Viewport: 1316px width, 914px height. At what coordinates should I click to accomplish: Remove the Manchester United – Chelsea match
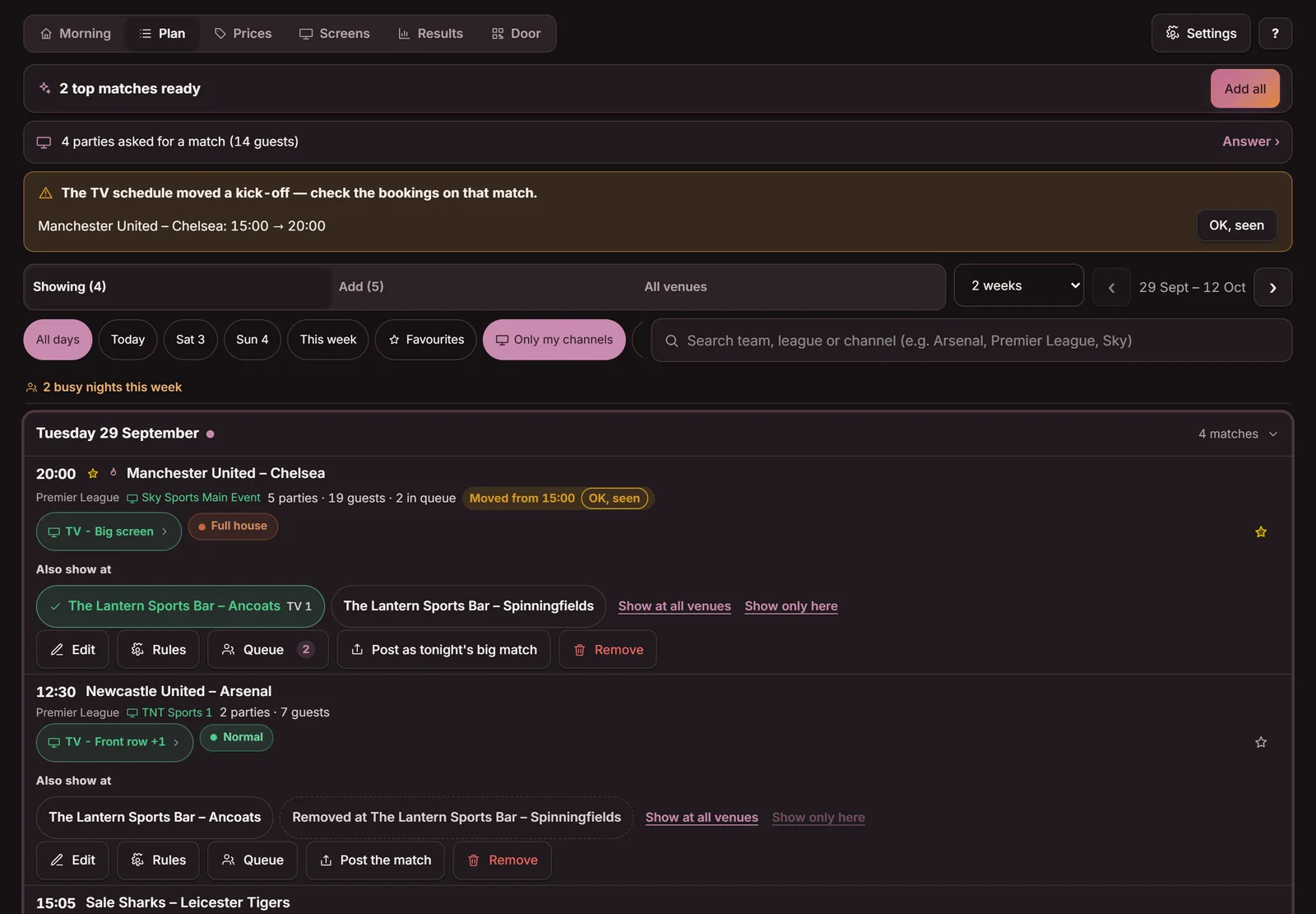point(607,650)
